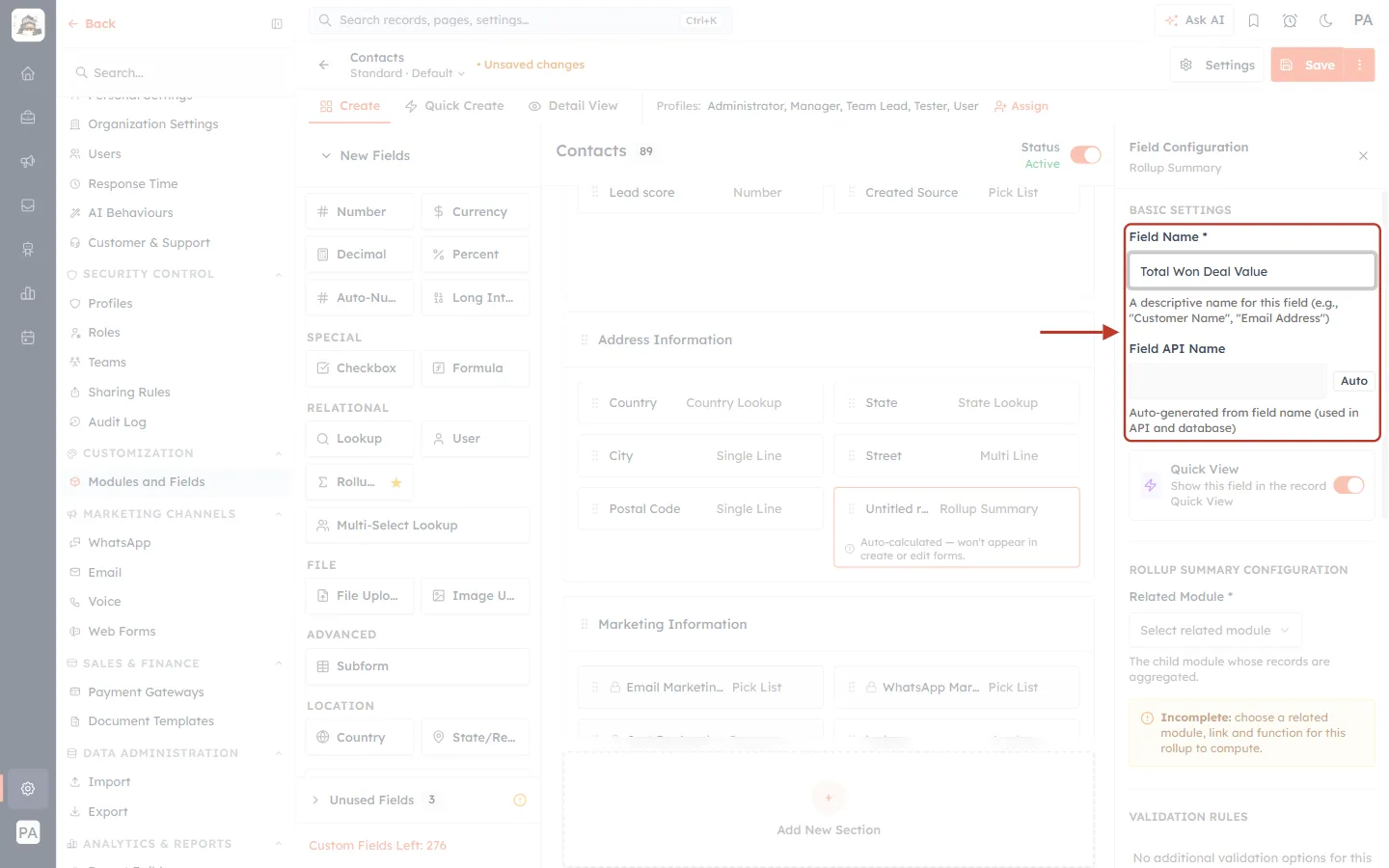The width and height of the screenshot is (1389, 868).
Task: Open the Save button's more options menu
Action: (x=1359, y=65)
